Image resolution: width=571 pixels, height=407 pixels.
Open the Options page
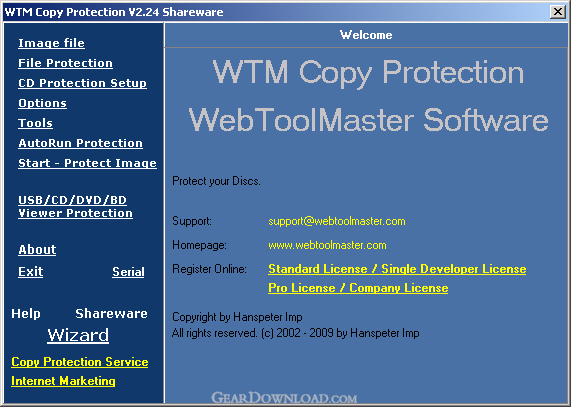click(x=43, y=103)
